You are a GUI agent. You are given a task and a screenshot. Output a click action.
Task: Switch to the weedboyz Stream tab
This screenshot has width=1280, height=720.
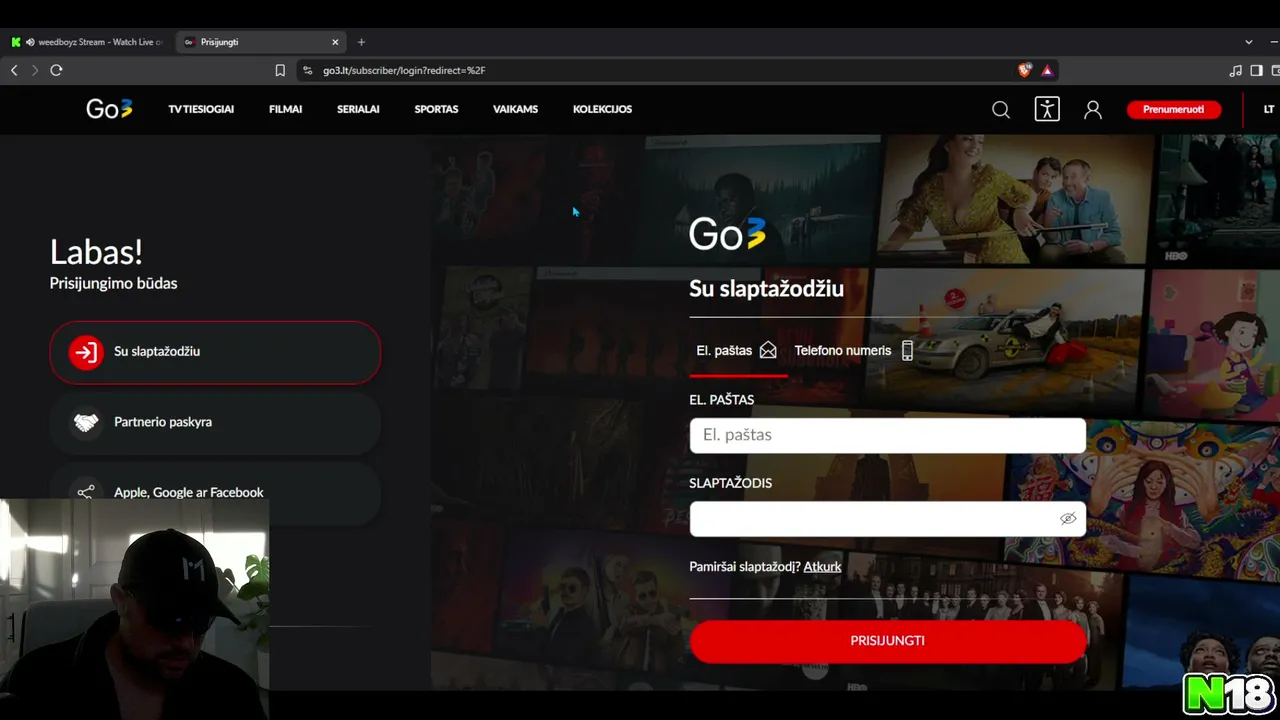88,42
